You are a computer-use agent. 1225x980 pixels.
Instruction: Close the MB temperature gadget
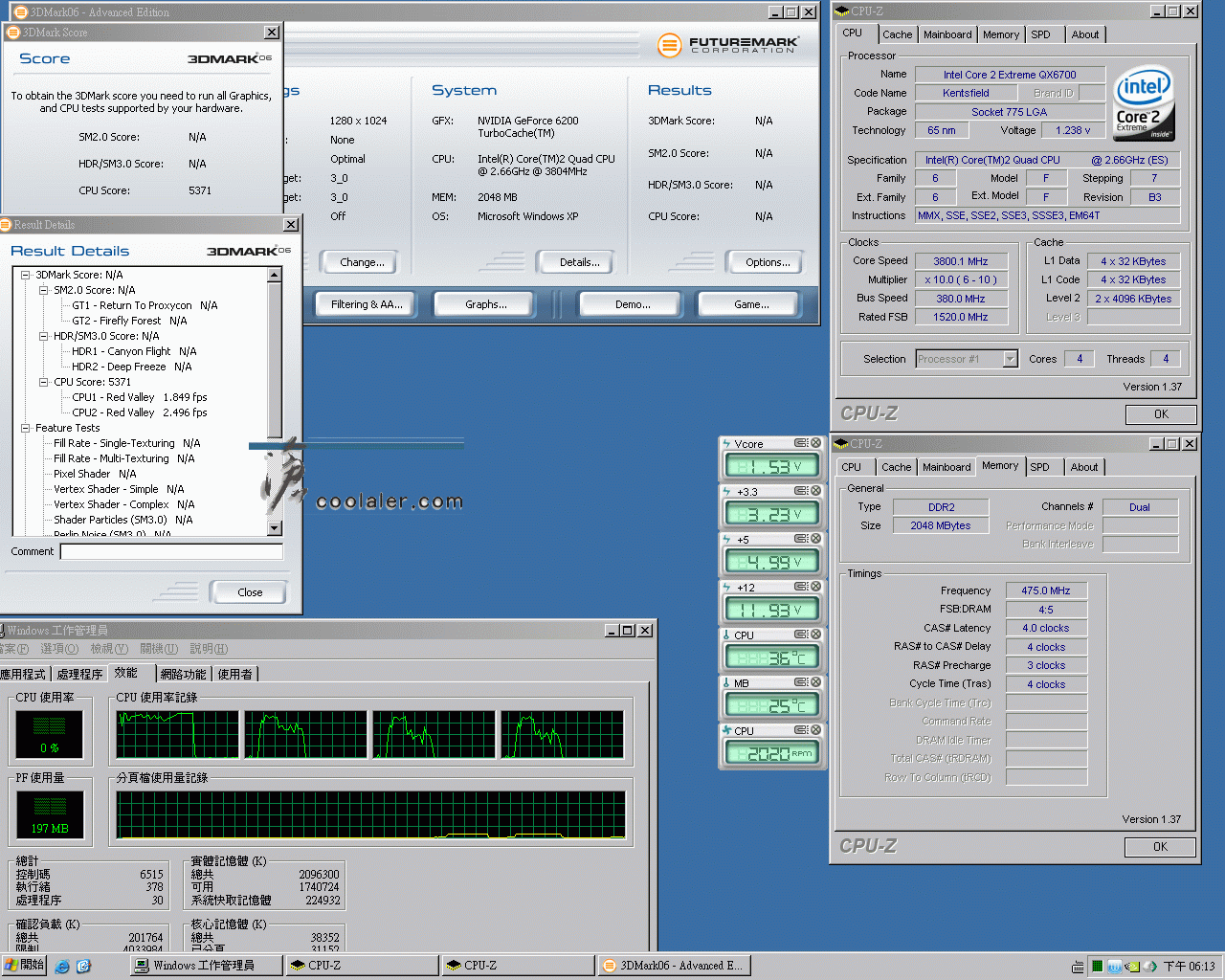click(x=816, y=682)
